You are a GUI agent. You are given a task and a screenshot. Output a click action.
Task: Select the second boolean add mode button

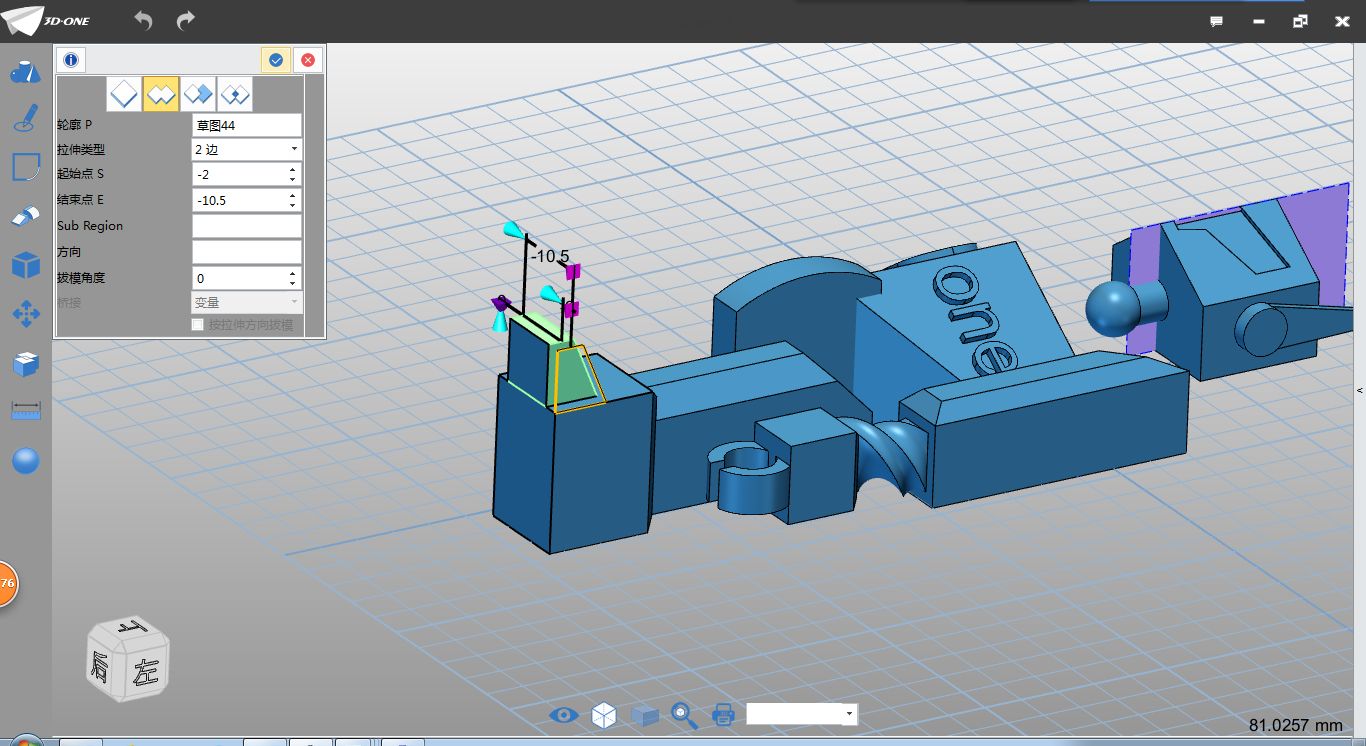pyautogui.click(x=161, y=95)
